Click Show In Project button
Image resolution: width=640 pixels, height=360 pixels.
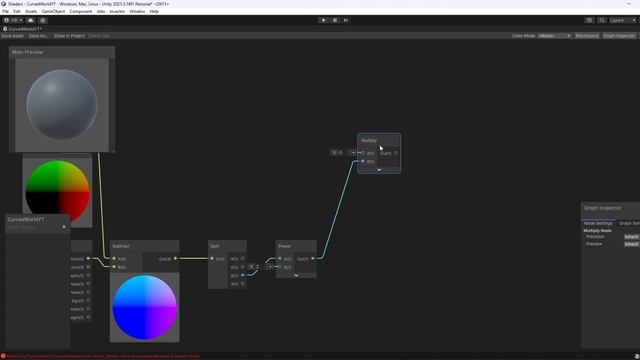pos(69,36)
